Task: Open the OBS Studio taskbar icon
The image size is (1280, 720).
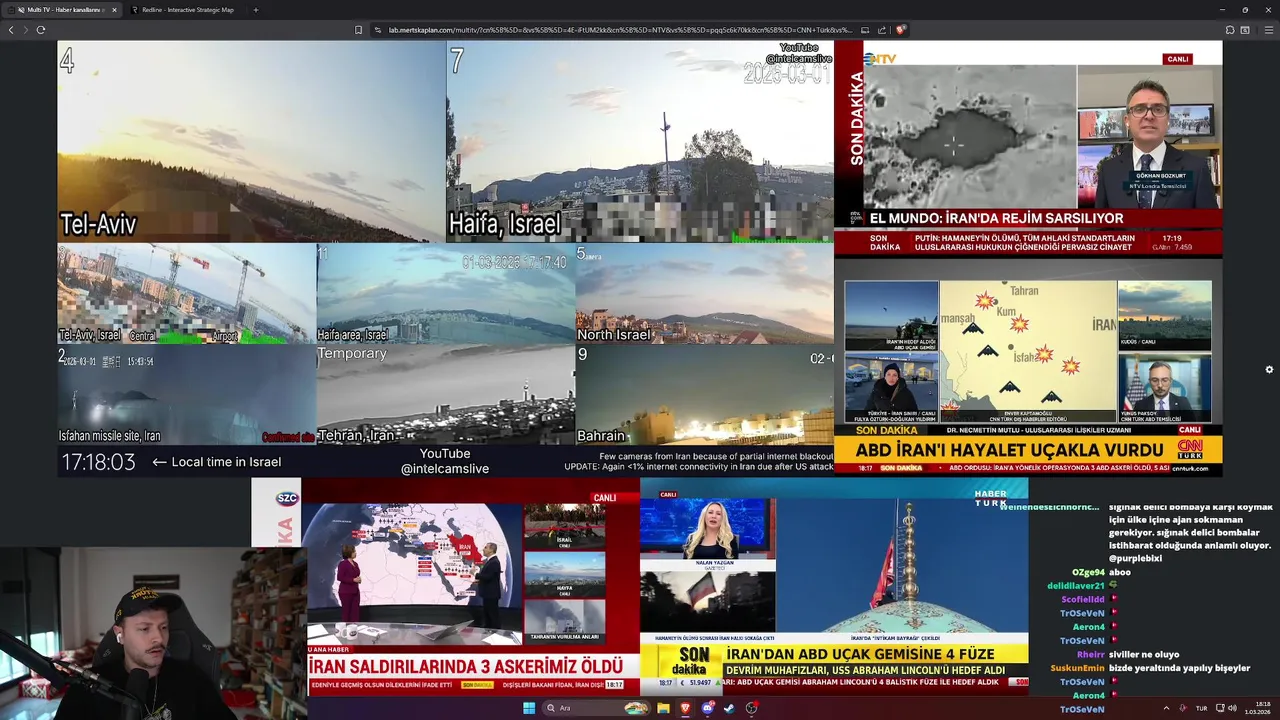Action: click(751, 708)
